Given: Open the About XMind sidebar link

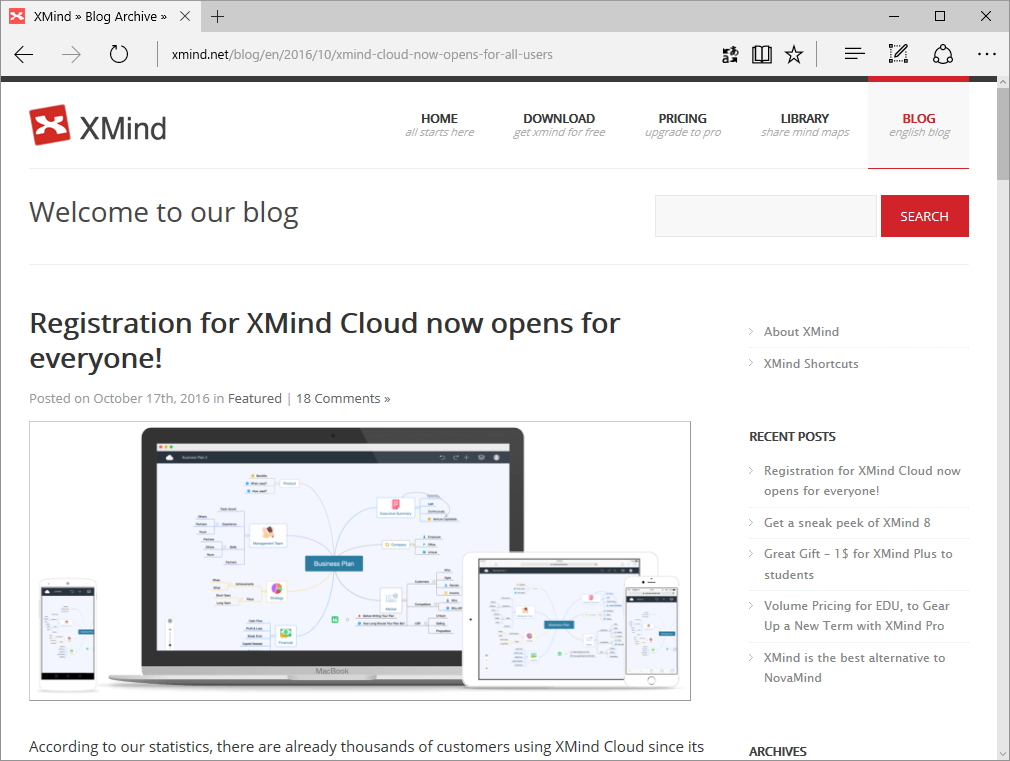Looking at the screenshot, I should (x=801, y=331).
